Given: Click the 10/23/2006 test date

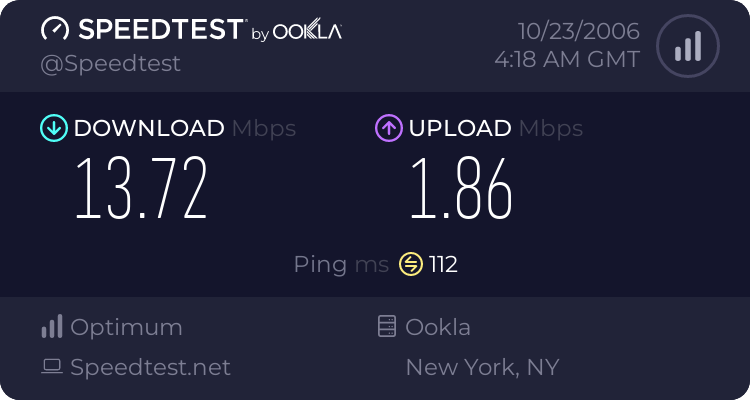Looking at the screenshot, I should [x=580, y=31].
